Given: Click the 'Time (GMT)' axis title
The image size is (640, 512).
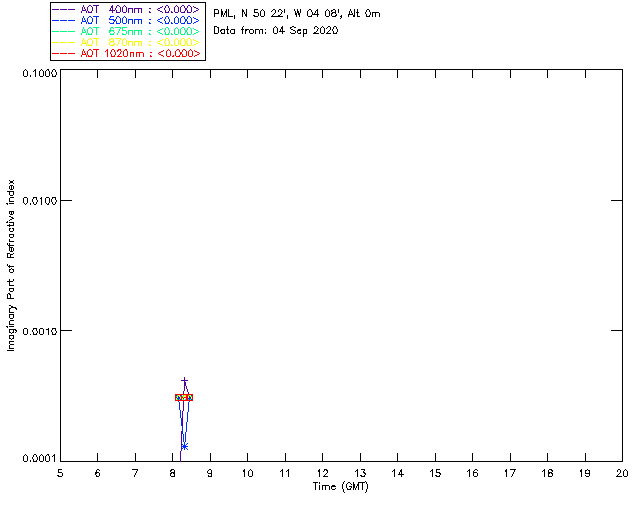Looking at the screenshot, I should [340, 487].
